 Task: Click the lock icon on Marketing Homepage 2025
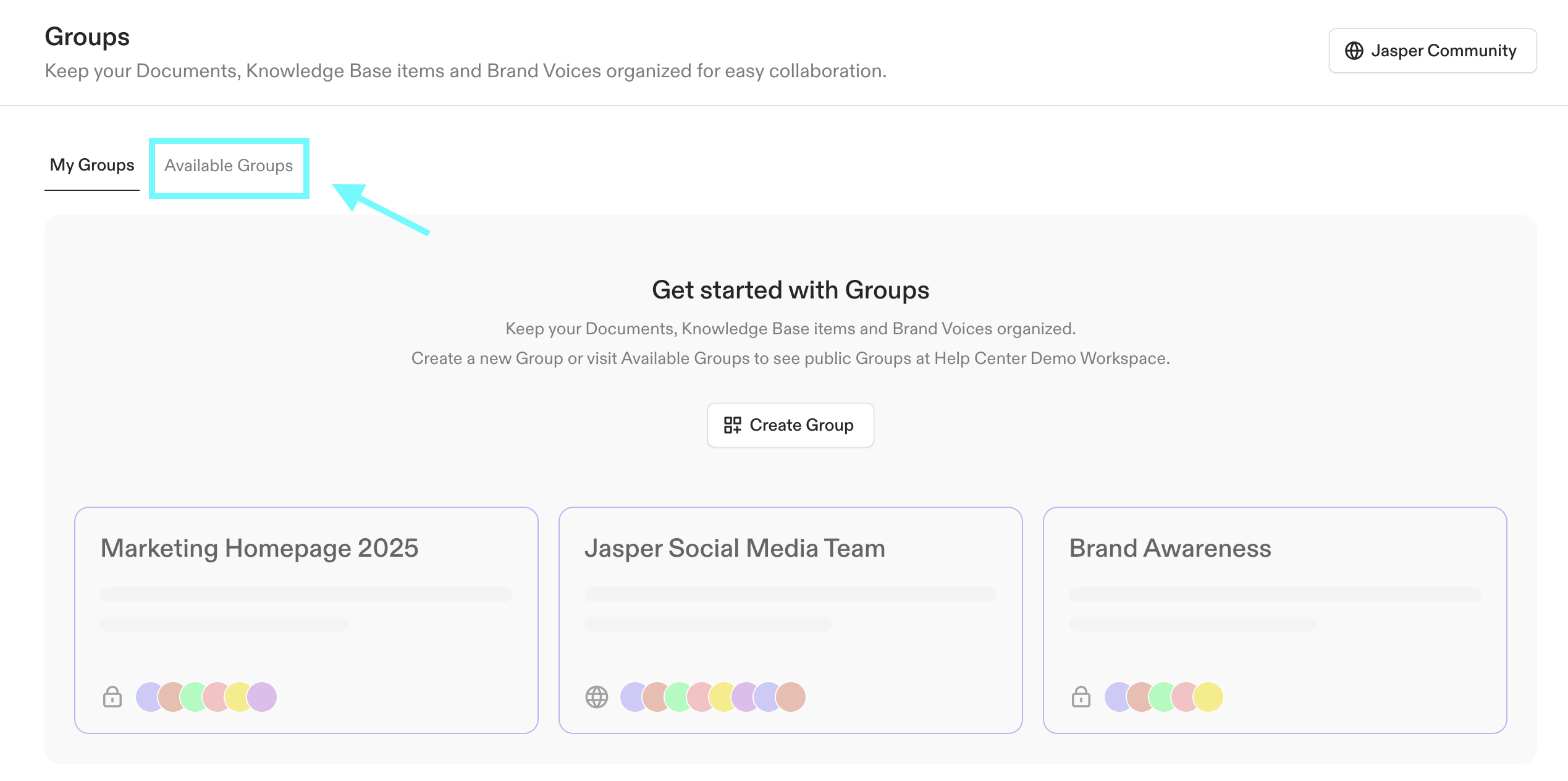pyautogui.click(x=112, y=697)
